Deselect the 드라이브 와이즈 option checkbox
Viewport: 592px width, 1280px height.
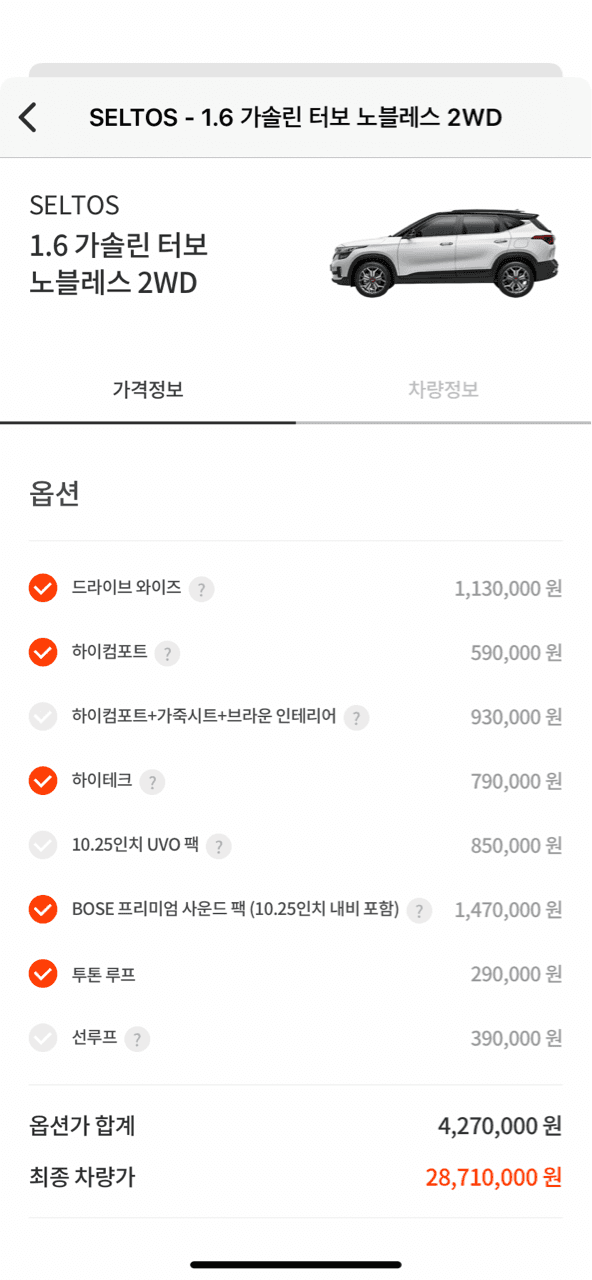[42, 589]
